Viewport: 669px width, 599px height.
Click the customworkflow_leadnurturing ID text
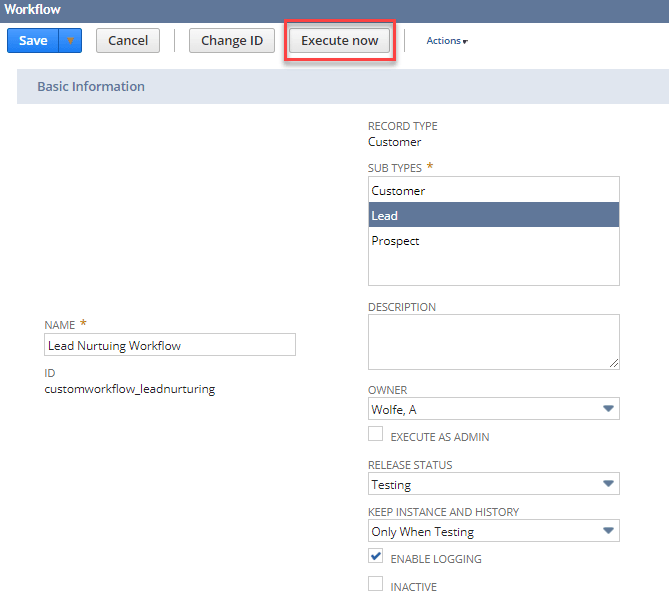coord(130,389)
